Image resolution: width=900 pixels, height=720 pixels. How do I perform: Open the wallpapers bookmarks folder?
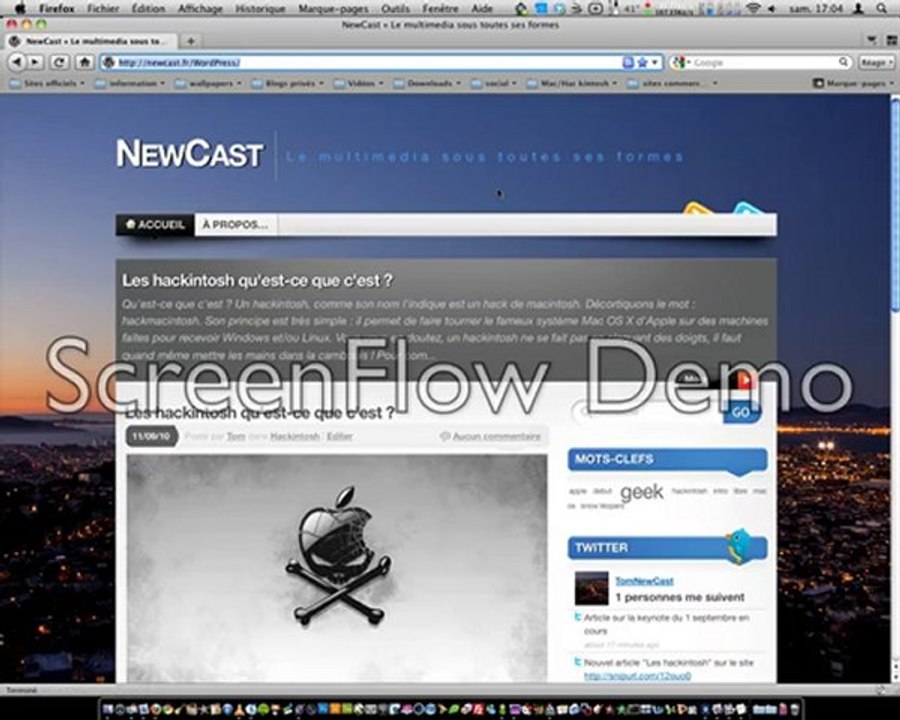point(208,83)
